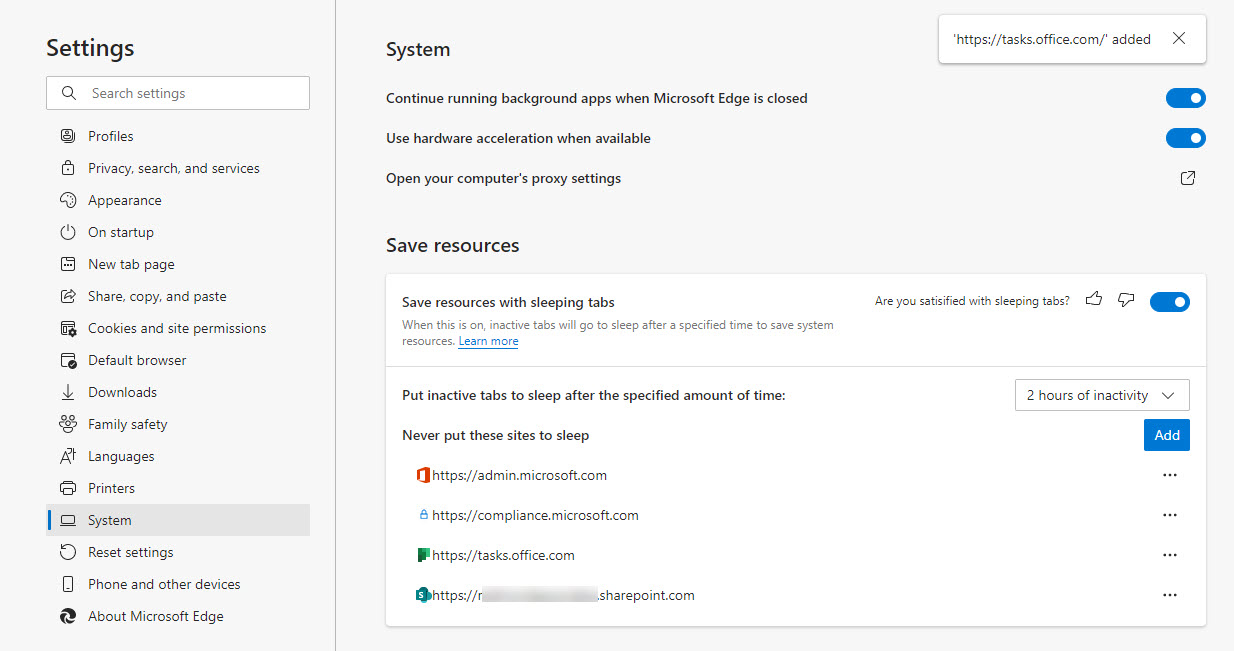Click the Printers icon
1234x651 pixels.
68,488
